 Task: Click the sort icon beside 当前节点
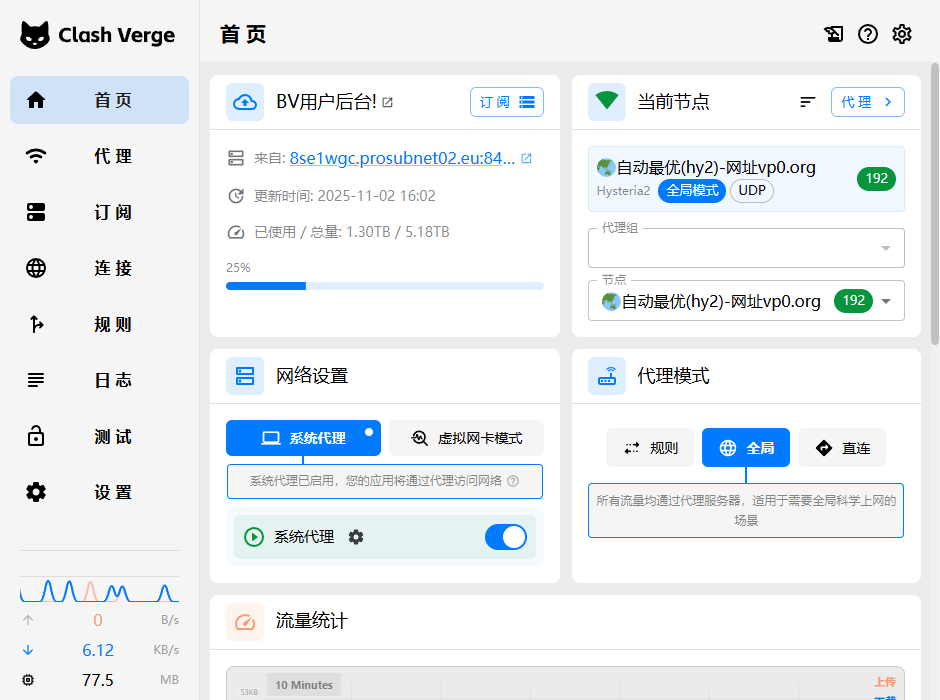(x=808, y=102)
